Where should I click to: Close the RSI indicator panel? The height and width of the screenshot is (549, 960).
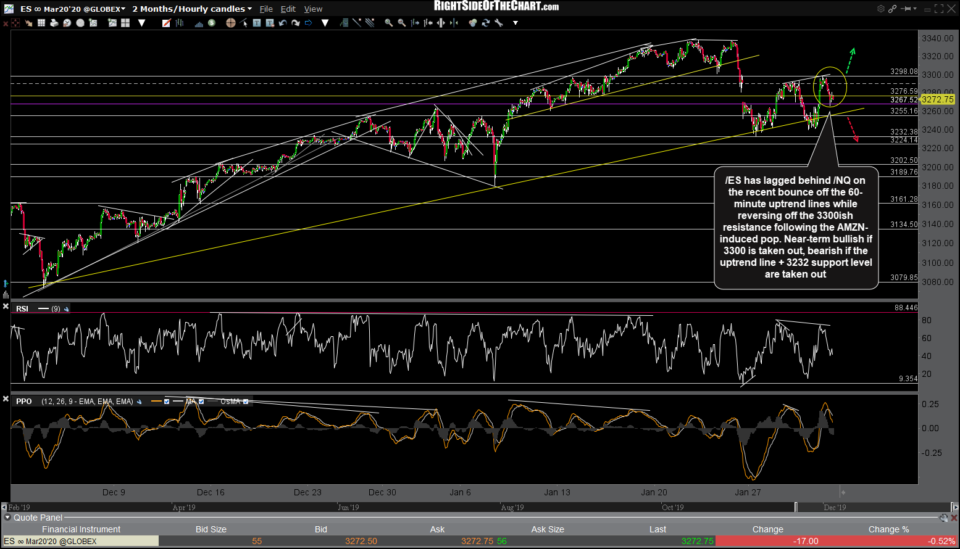6,307
